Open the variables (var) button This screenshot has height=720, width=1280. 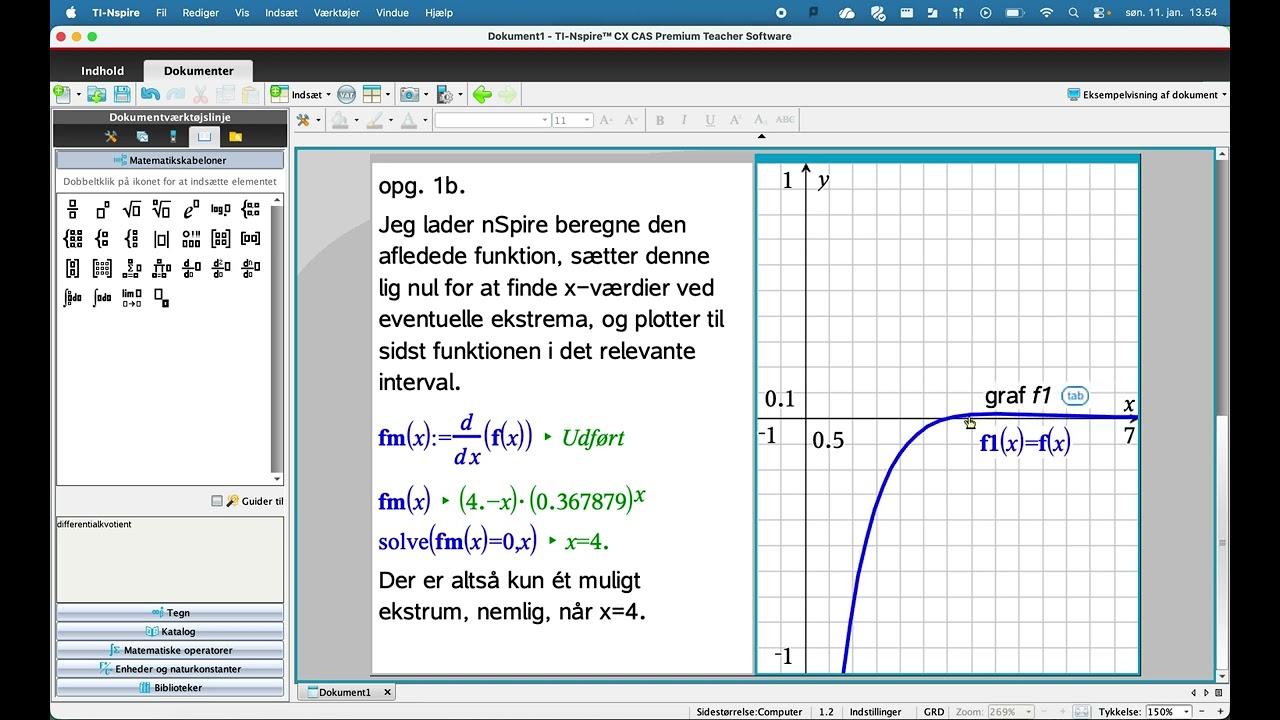click(346, 95)
